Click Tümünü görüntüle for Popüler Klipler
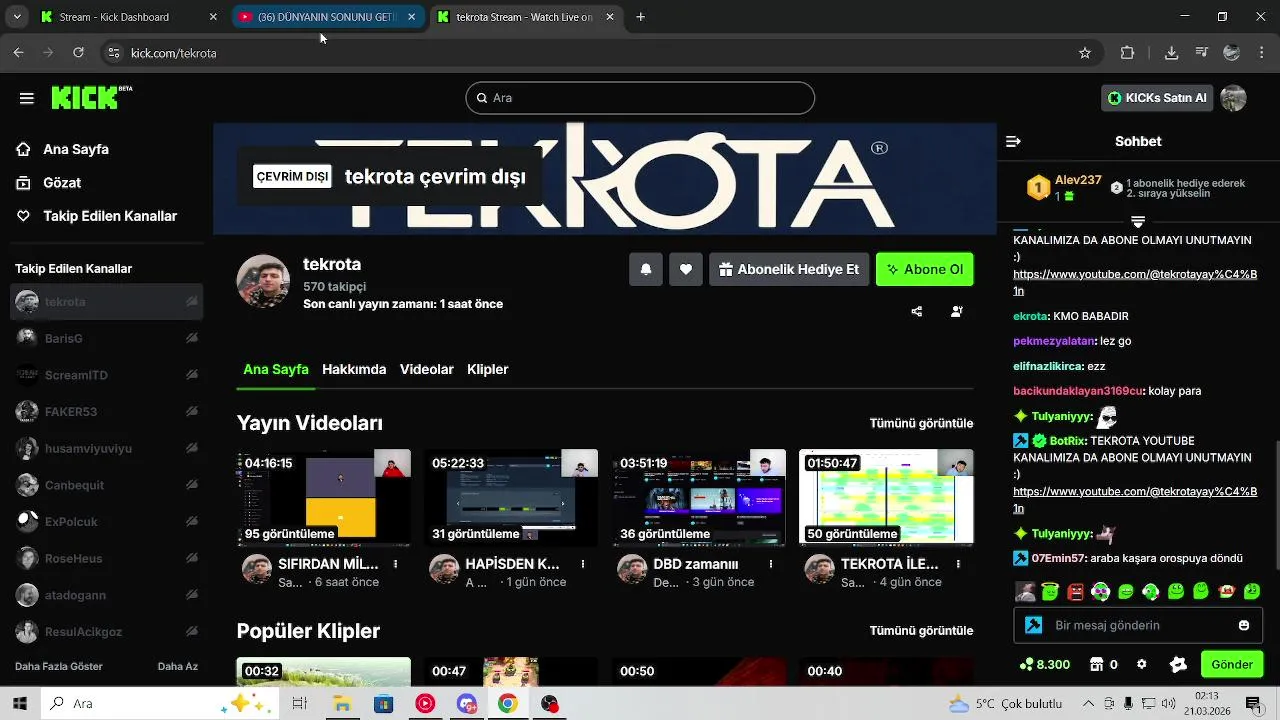1280x720 pixels. pos(921,631)
